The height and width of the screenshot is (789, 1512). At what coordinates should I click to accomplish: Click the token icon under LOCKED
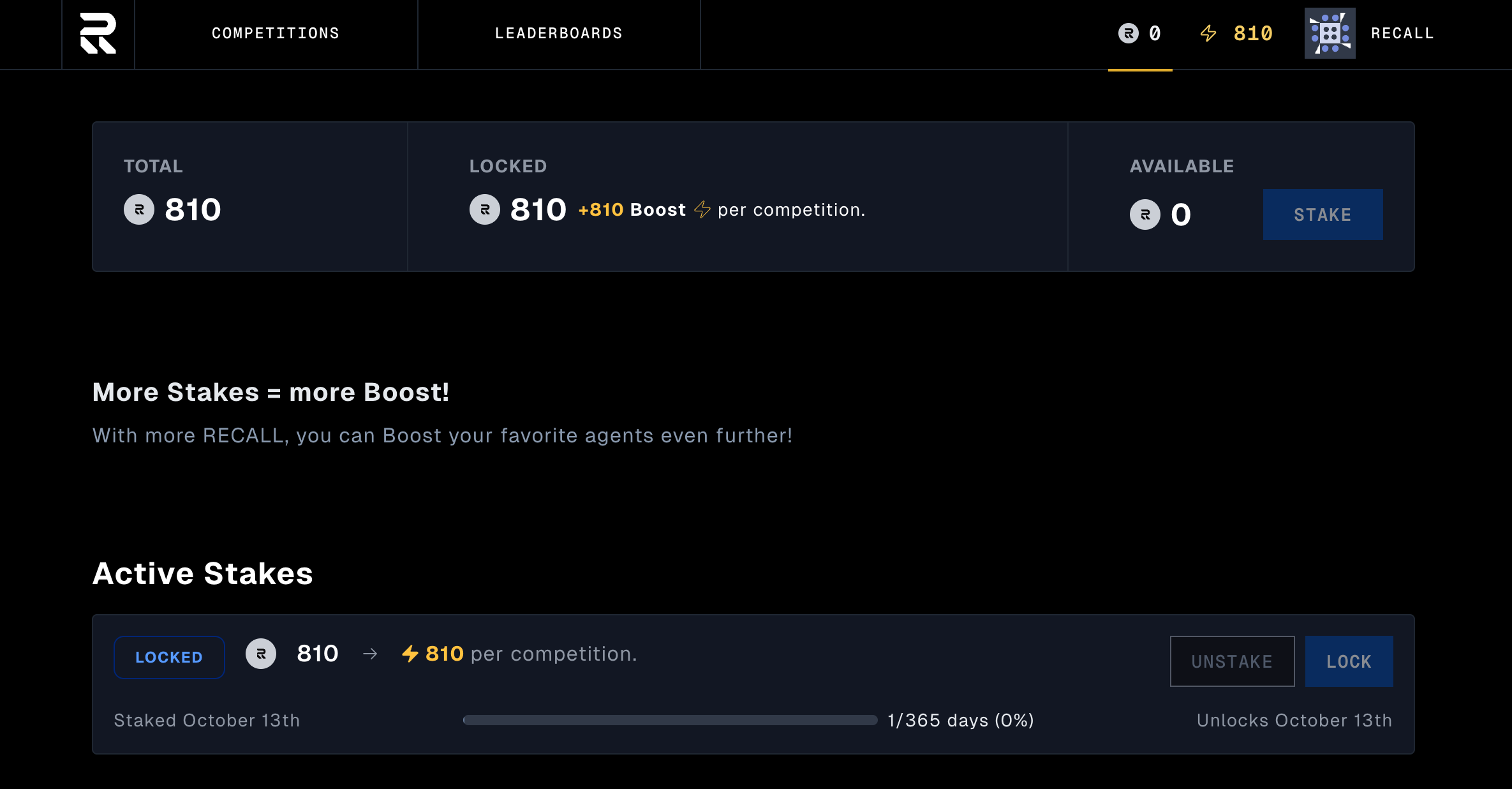click(x=485, y=209)
